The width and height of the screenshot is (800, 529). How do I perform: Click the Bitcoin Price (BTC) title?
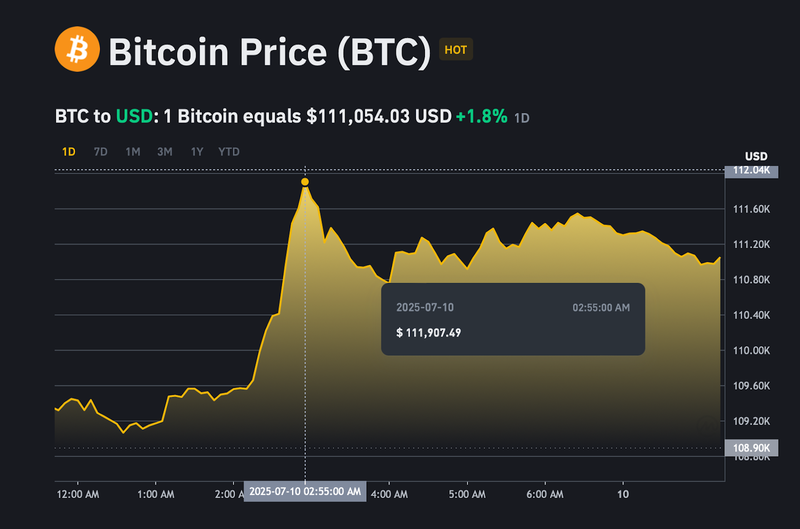(269, 51)
